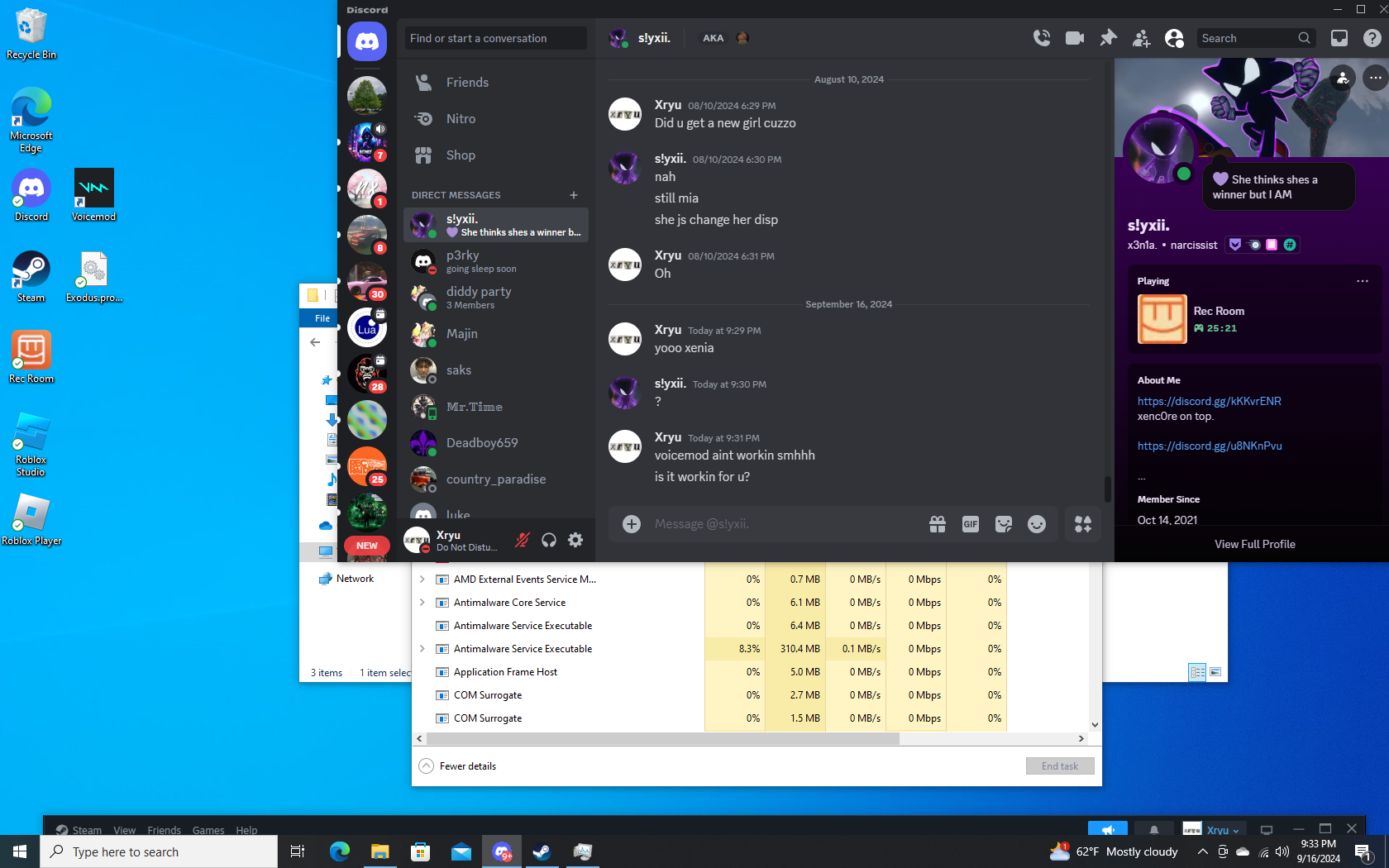Image resolution: width=1389 pixels, height=868 pixels.
Task: Open DM with country_paradise
Action: coord(496,479)
